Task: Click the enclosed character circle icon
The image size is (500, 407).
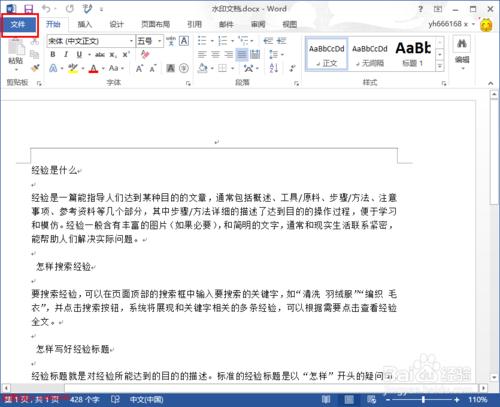Action: [184, 68]
